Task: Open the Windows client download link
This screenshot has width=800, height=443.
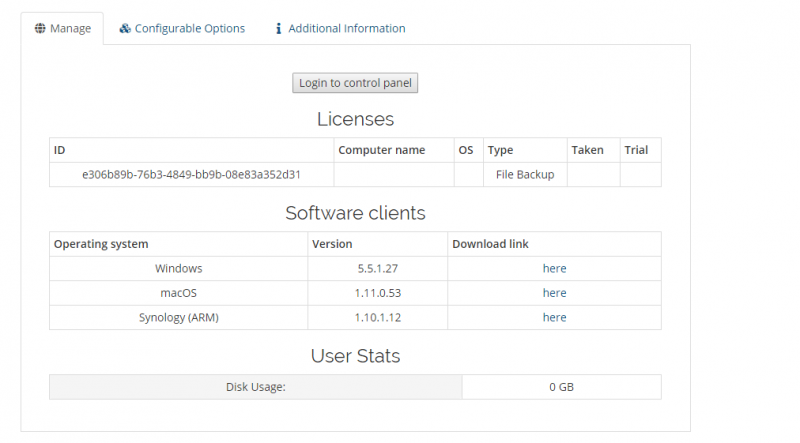Action: [555, 268]
